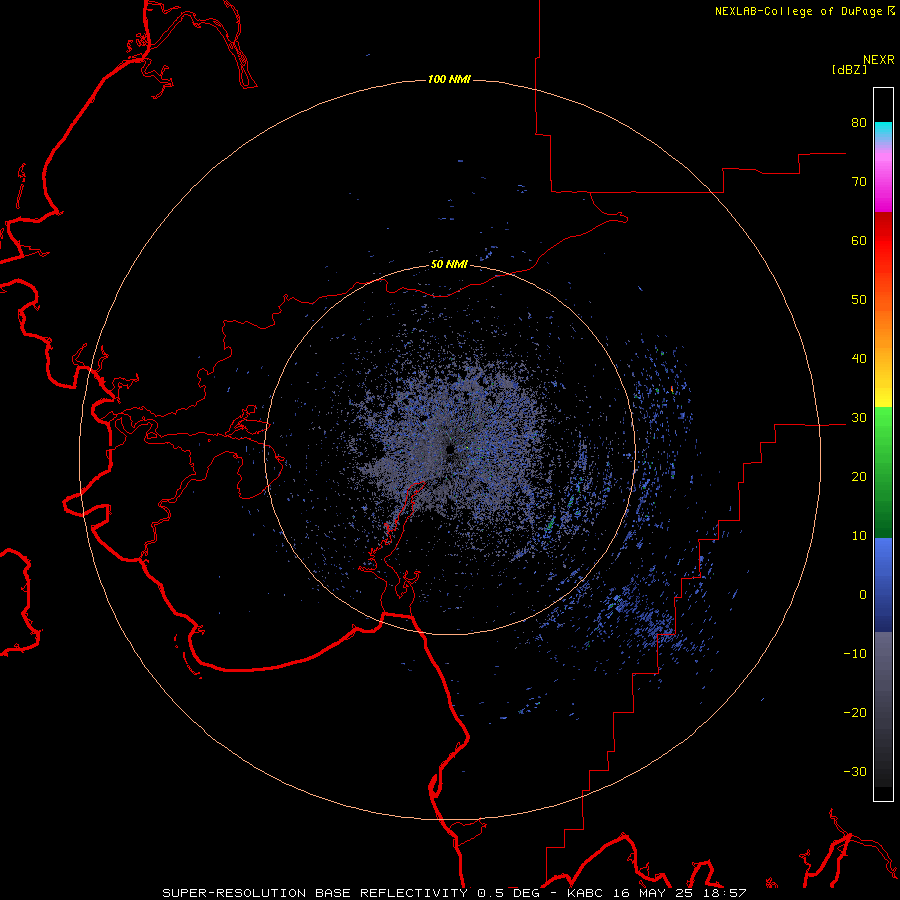Click the KABC radar site at ring center

point(449,449)
